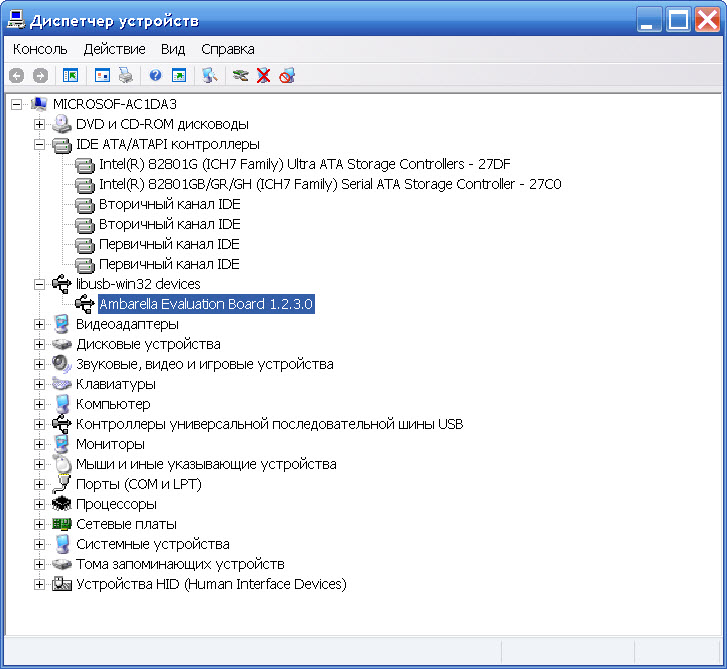Click scan for hardware changes icon
Screen dimensions: 727x669
[209, 75]
